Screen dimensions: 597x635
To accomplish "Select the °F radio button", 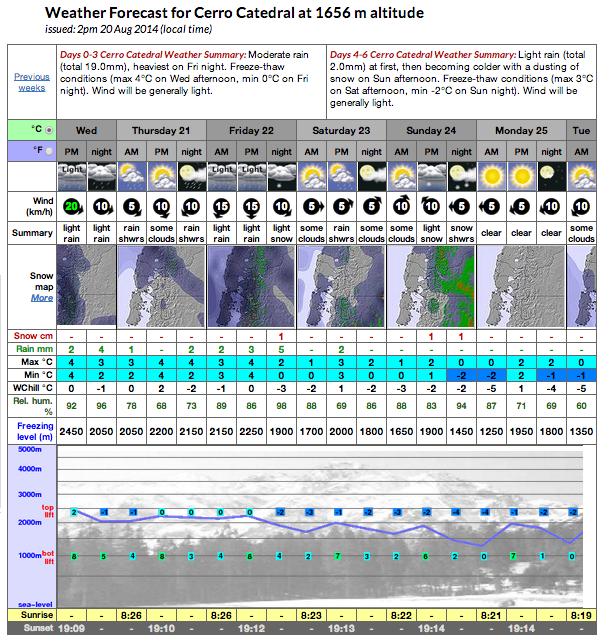I will click(49, 151).
